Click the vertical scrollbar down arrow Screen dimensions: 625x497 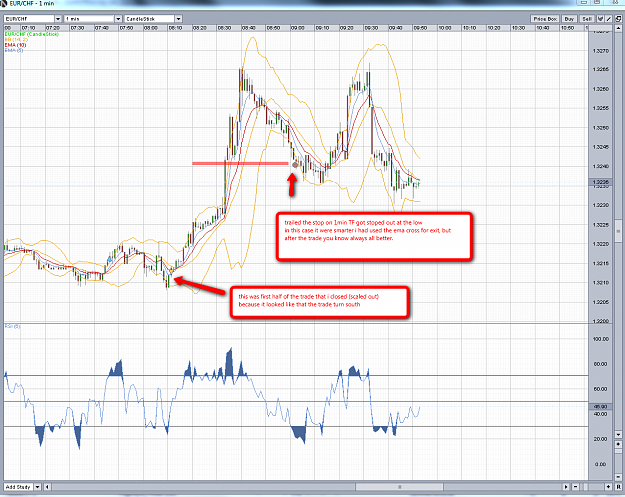pos(618,434)
